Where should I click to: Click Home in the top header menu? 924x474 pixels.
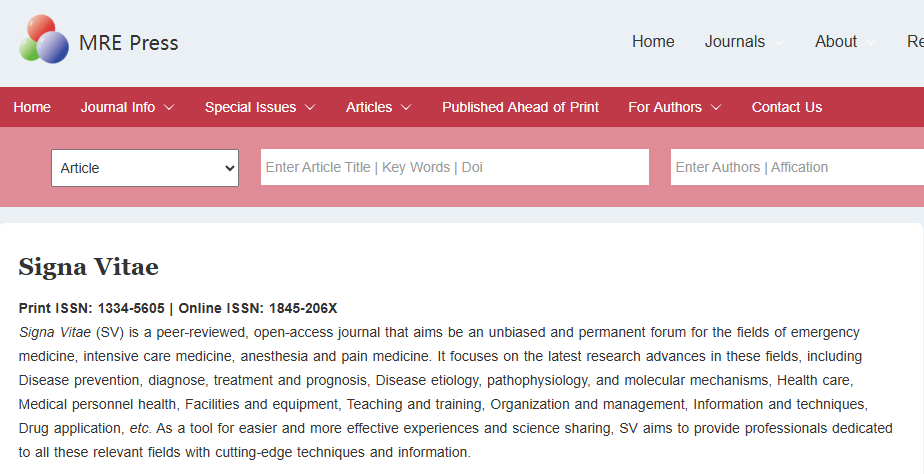pos(653,42)
